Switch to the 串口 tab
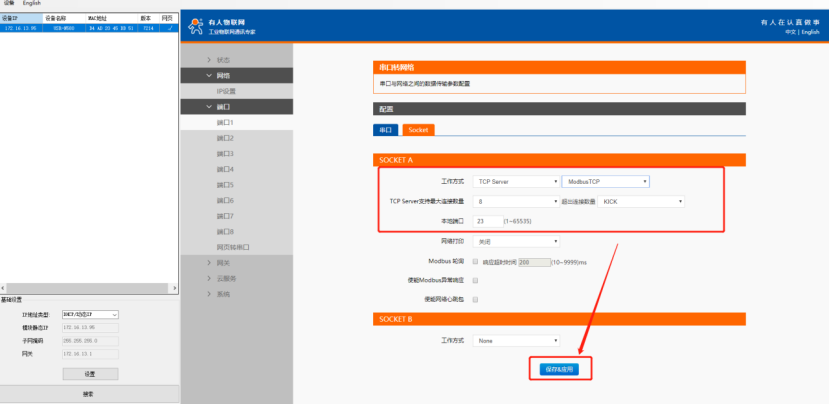 pos(385,130)
